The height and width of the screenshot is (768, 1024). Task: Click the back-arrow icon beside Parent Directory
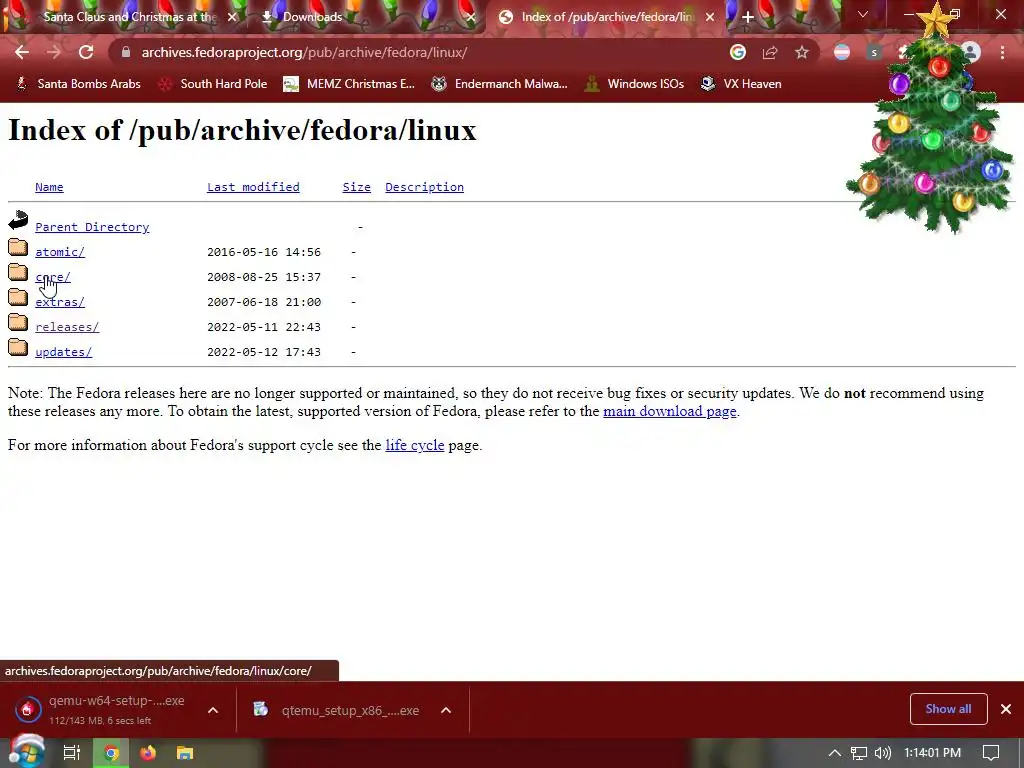[x=18, y=221]
